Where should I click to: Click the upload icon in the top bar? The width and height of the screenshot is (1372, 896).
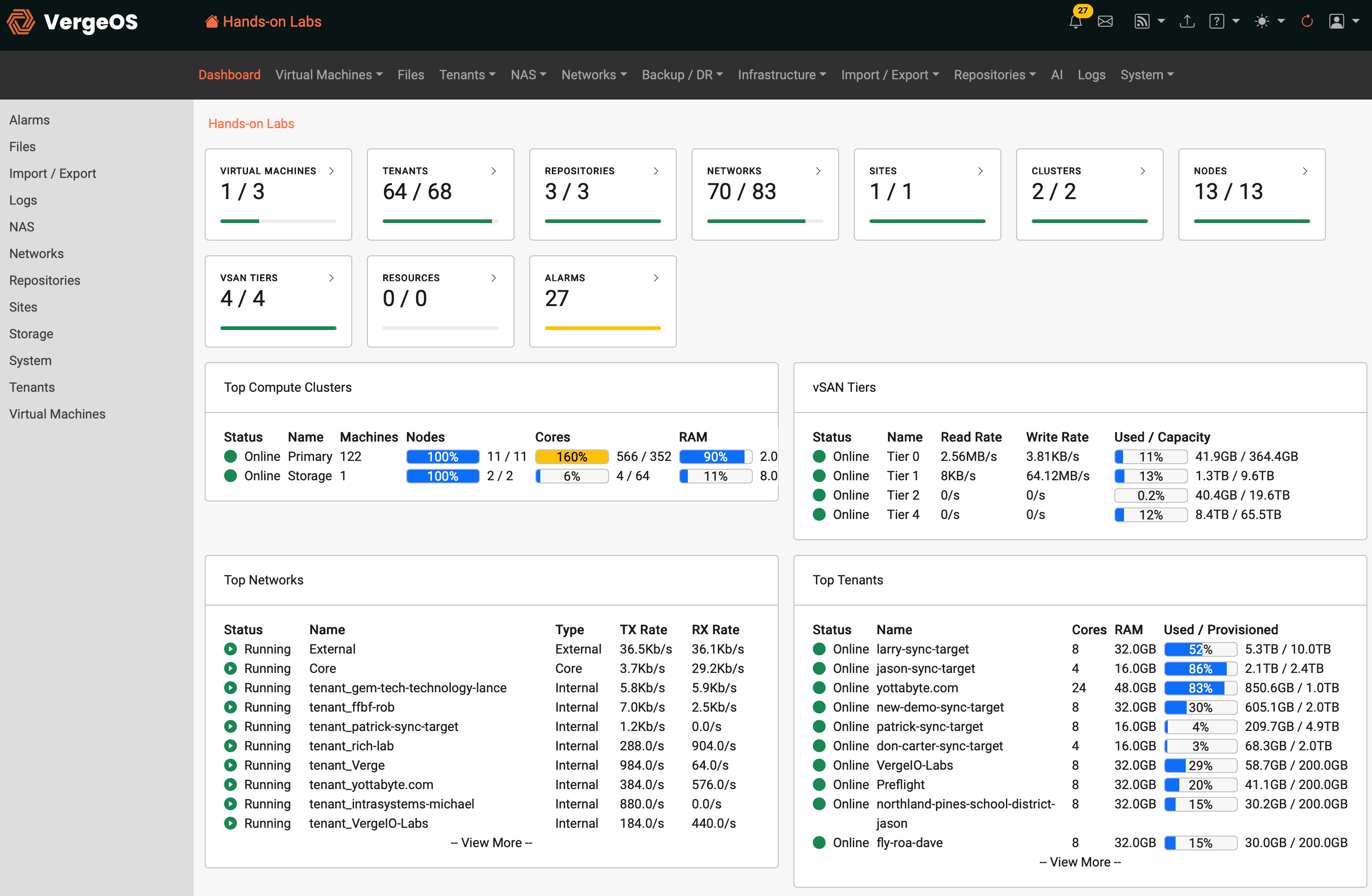click(1188, 21)
